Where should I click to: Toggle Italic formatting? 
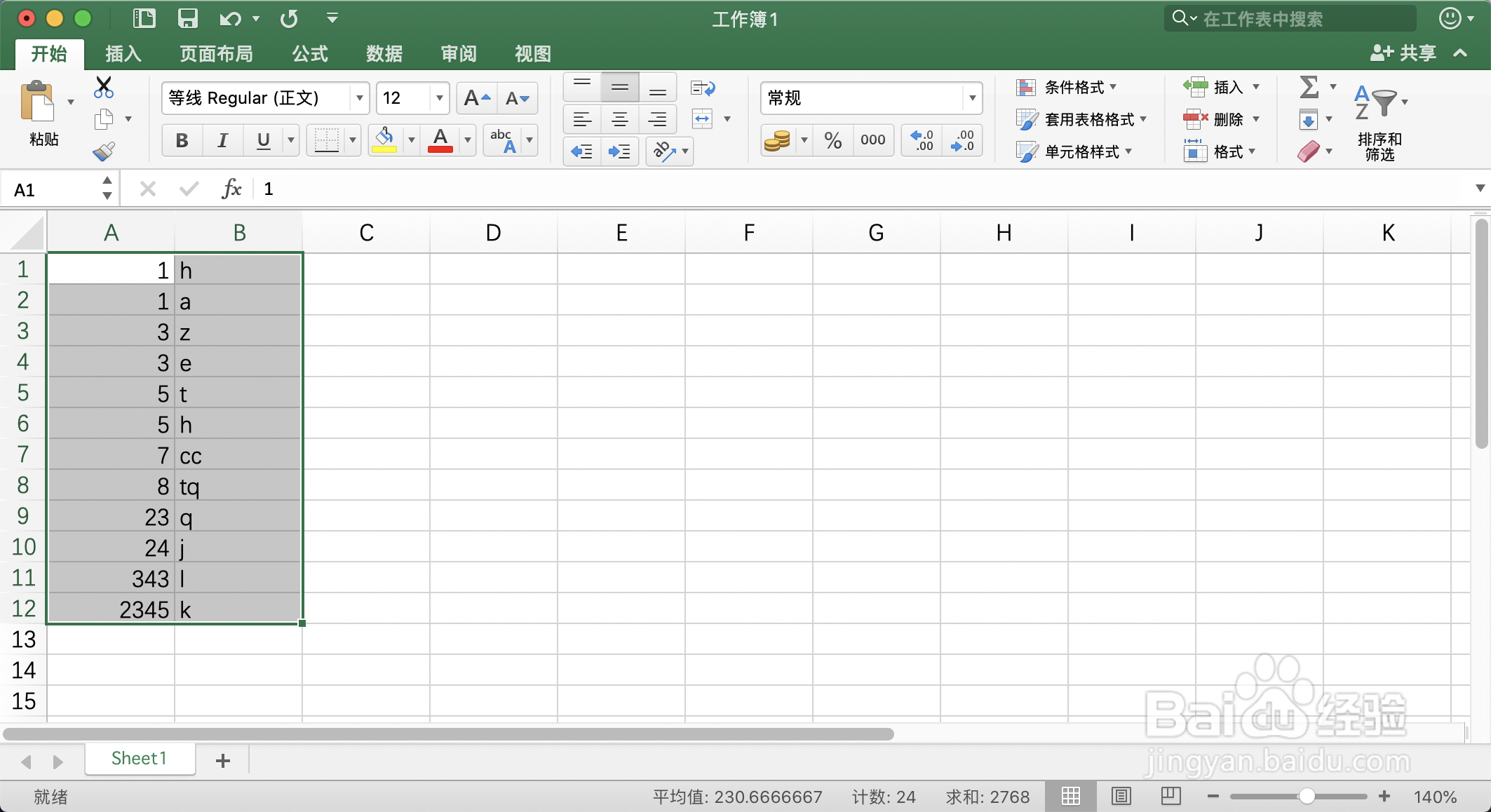tap(222, 140)
